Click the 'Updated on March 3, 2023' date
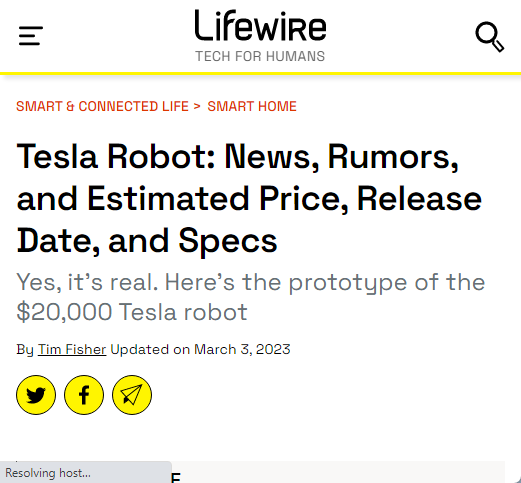The height and width of the screenshot is (483, 521). (200, 349)
